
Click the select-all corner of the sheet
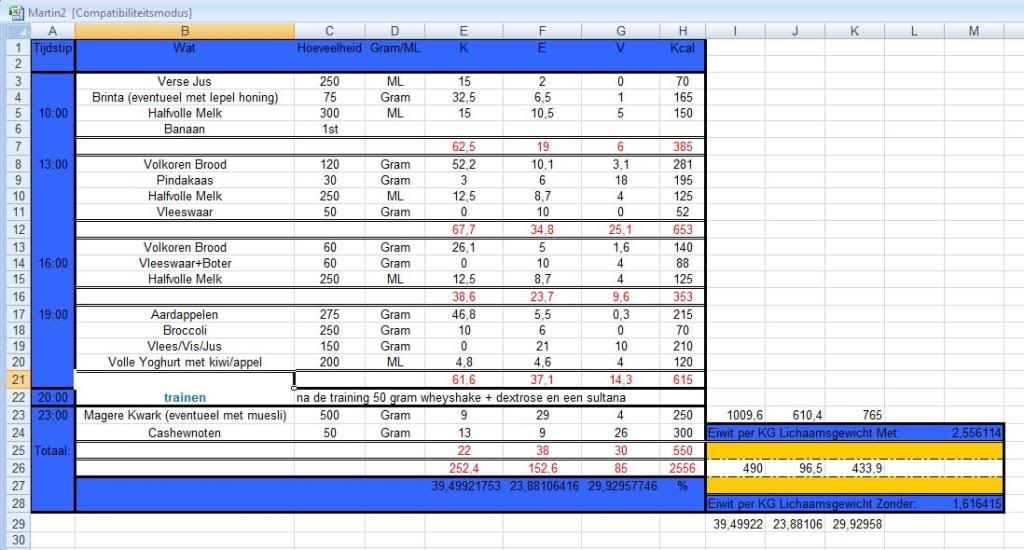click(15, 31)
